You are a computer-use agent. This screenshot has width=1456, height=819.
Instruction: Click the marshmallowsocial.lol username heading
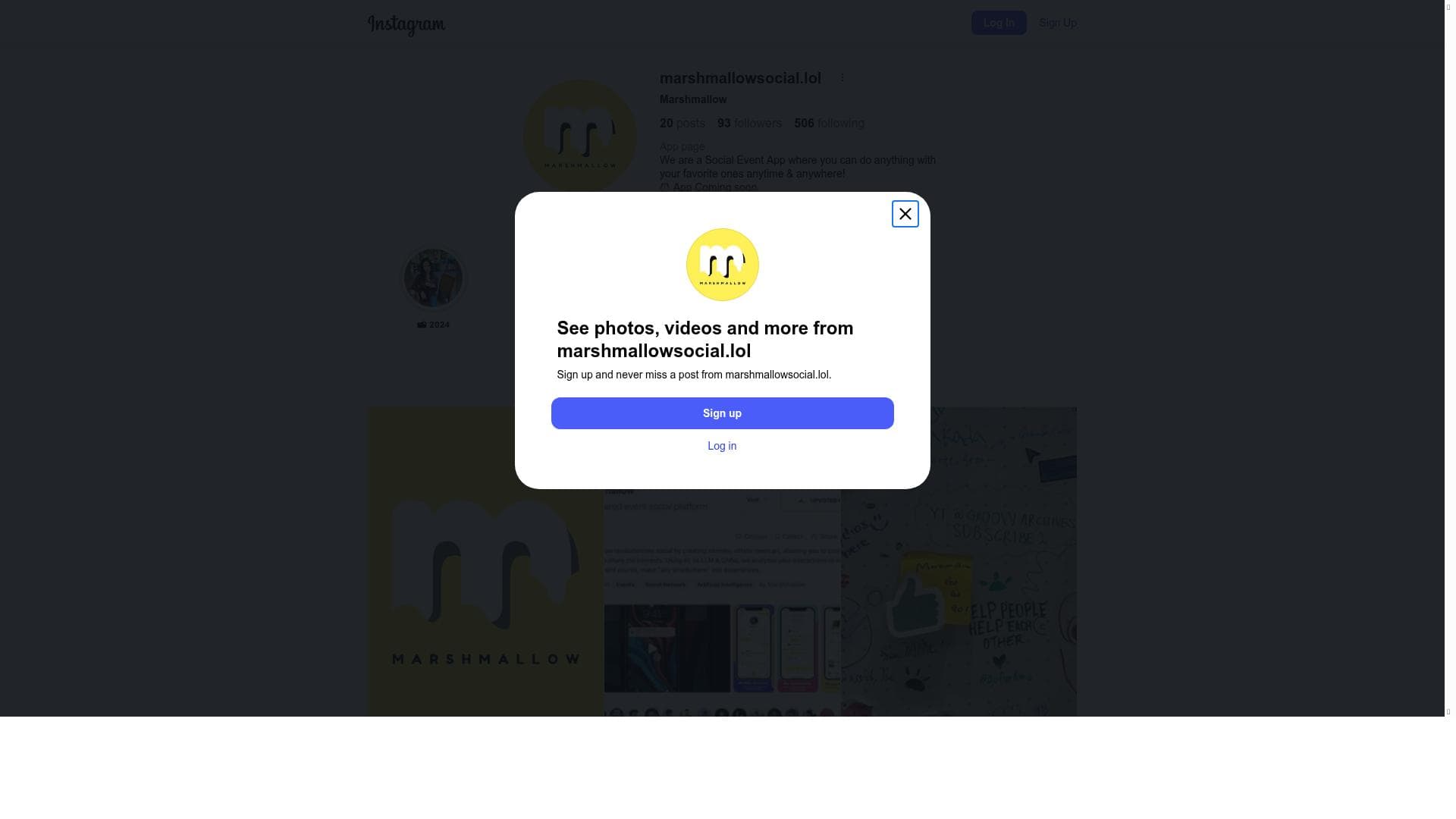coord(740,78)
